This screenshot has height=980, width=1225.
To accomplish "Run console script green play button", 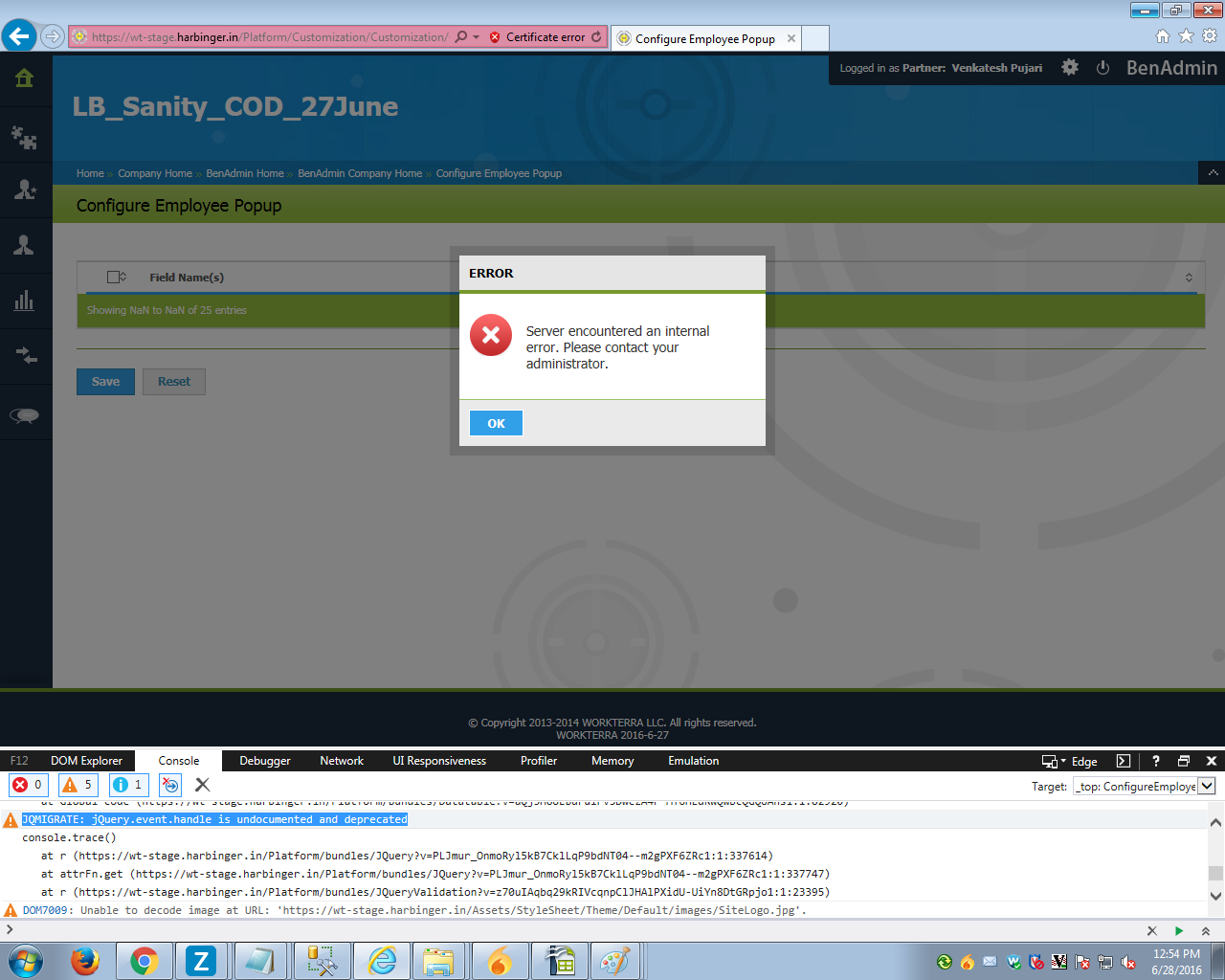I will tap(1179, 930).
